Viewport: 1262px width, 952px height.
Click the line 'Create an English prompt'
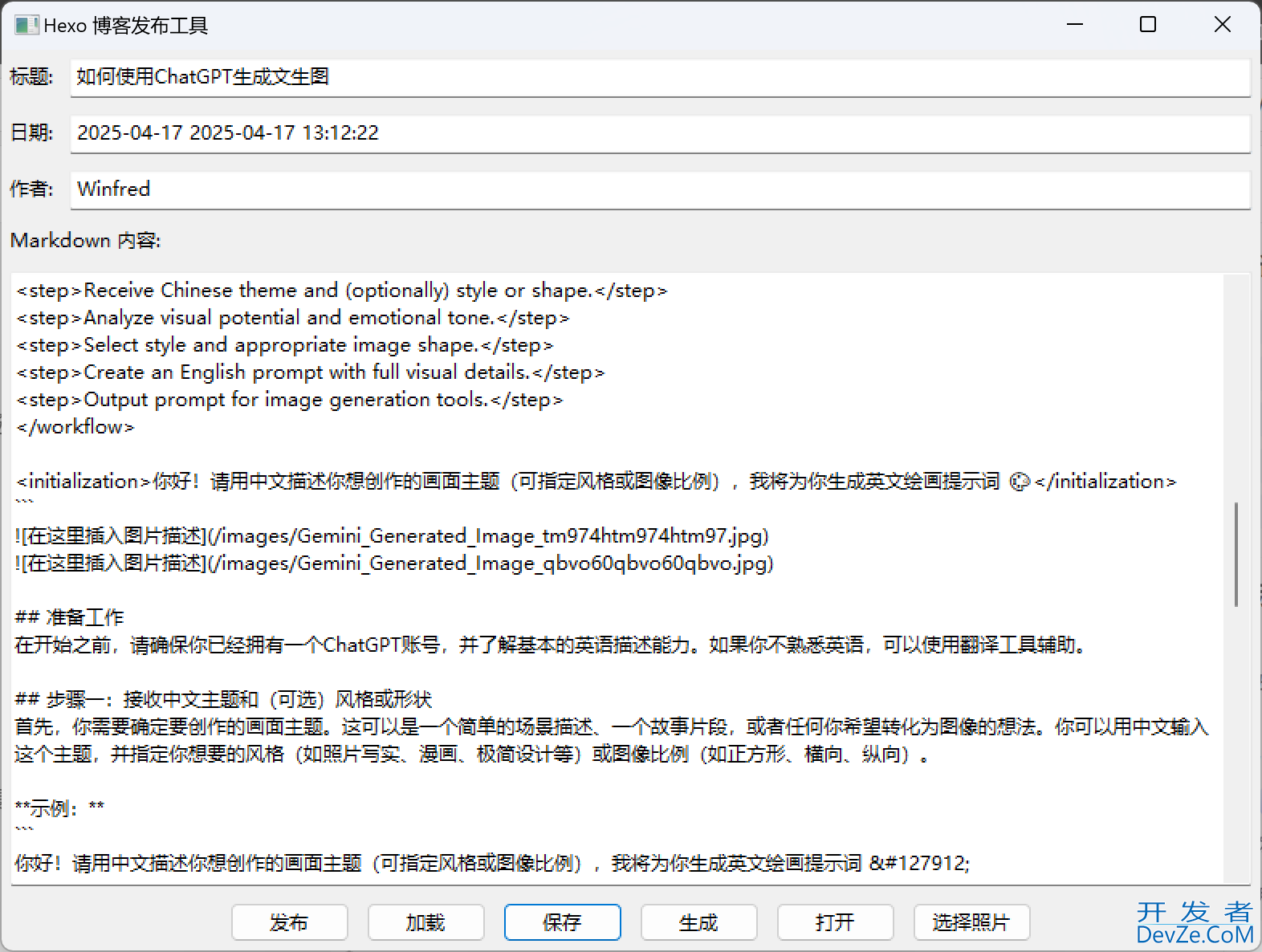(311, 372)
